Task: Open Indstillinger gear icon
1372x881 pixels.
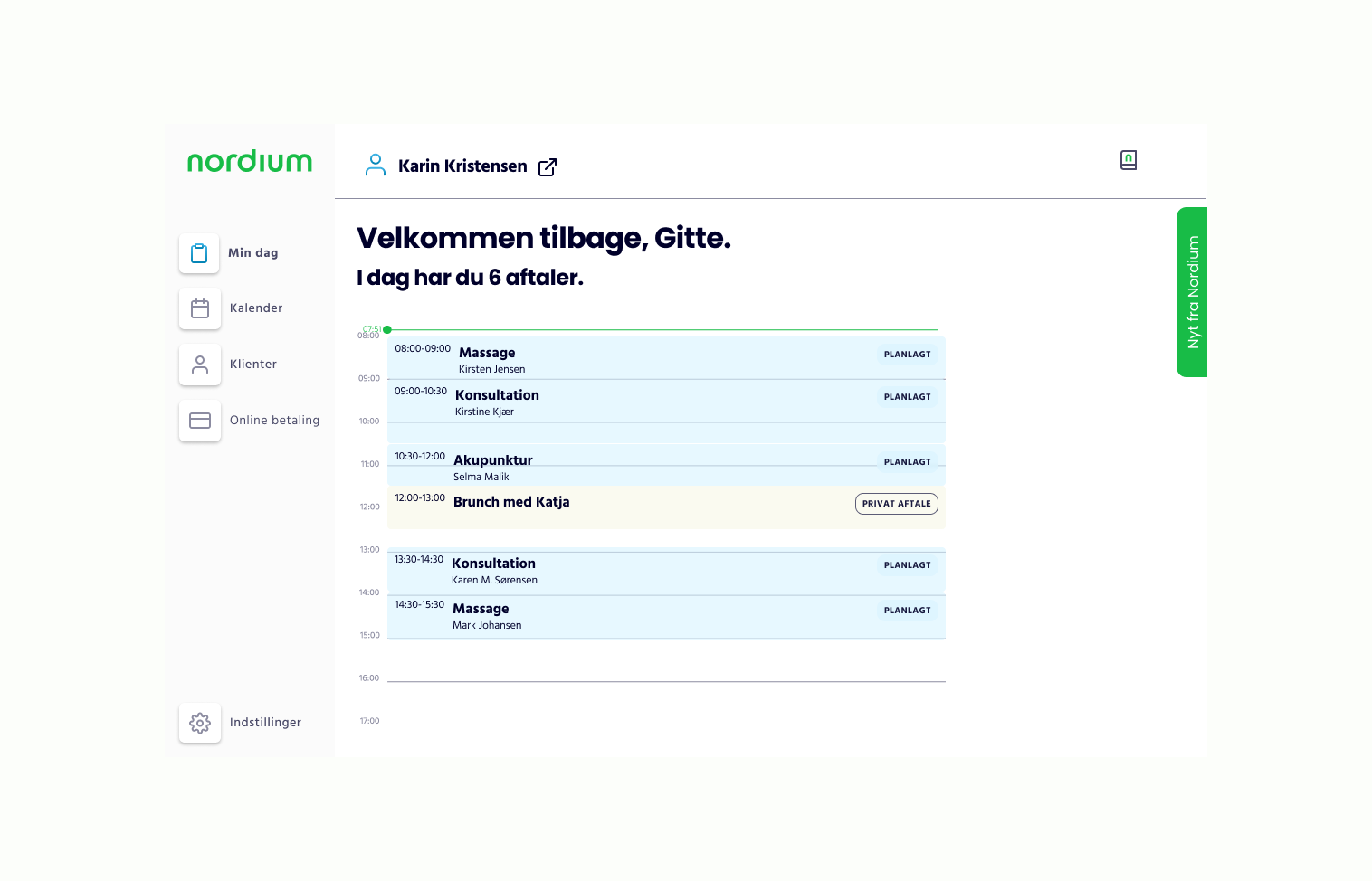Action: pyautogui.click(x=200, y=723)
